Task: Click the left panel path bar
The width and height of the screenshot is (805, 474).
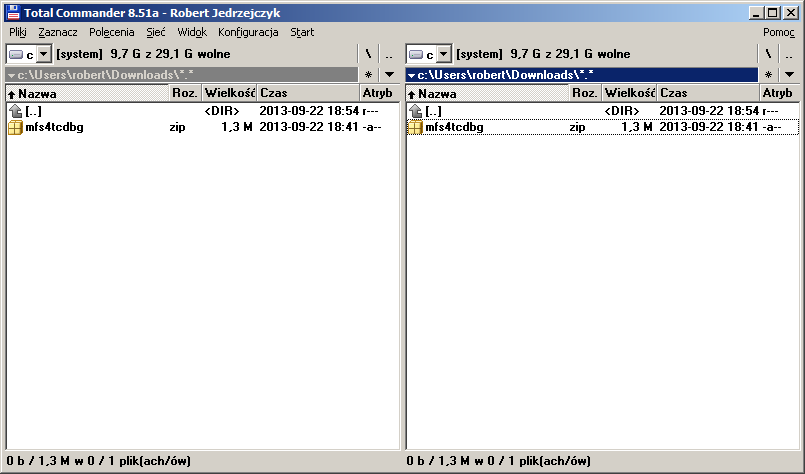Action: pyautogui.click(x=182, y=75)
